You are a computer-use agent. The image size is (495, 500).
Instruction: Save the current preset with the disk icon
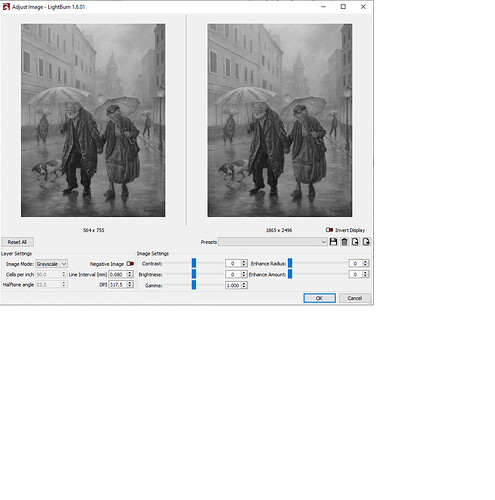coord(333,242)
